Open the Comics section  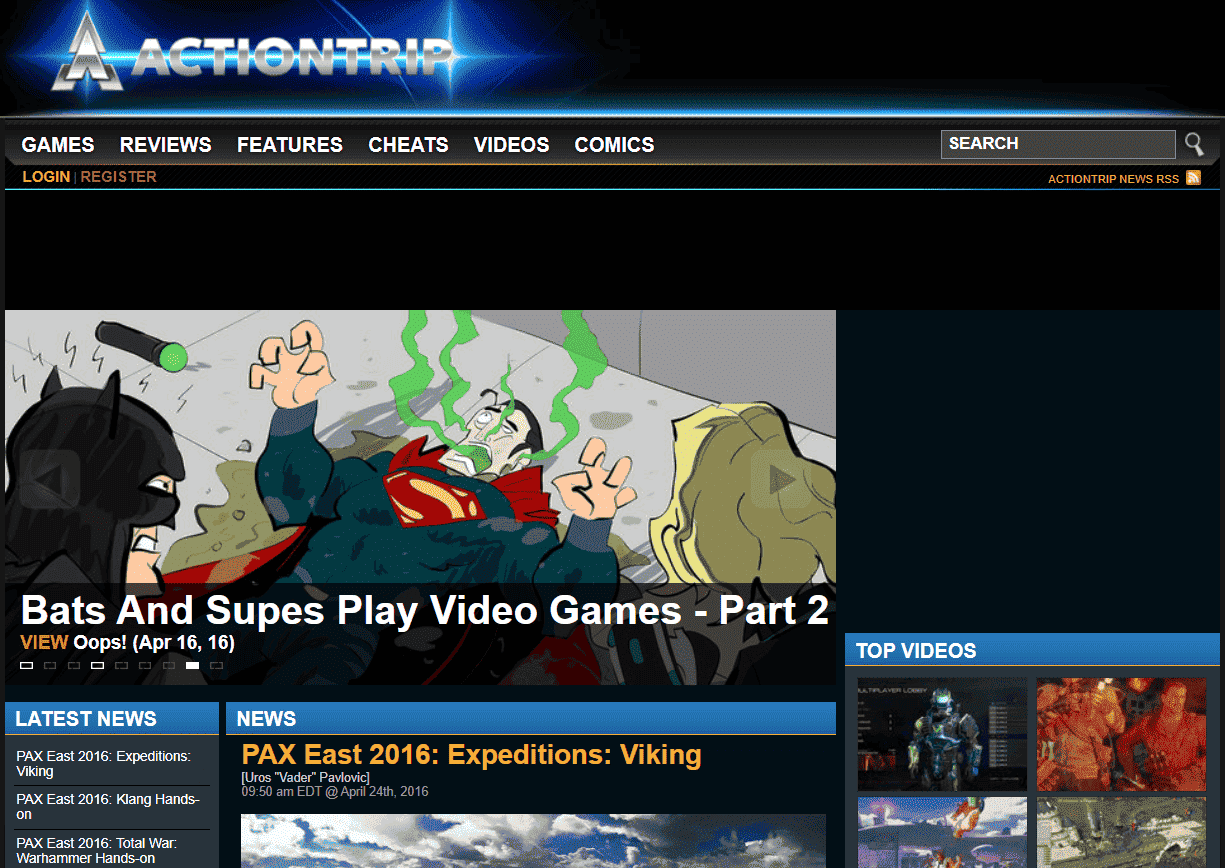[x=614, y=145]
